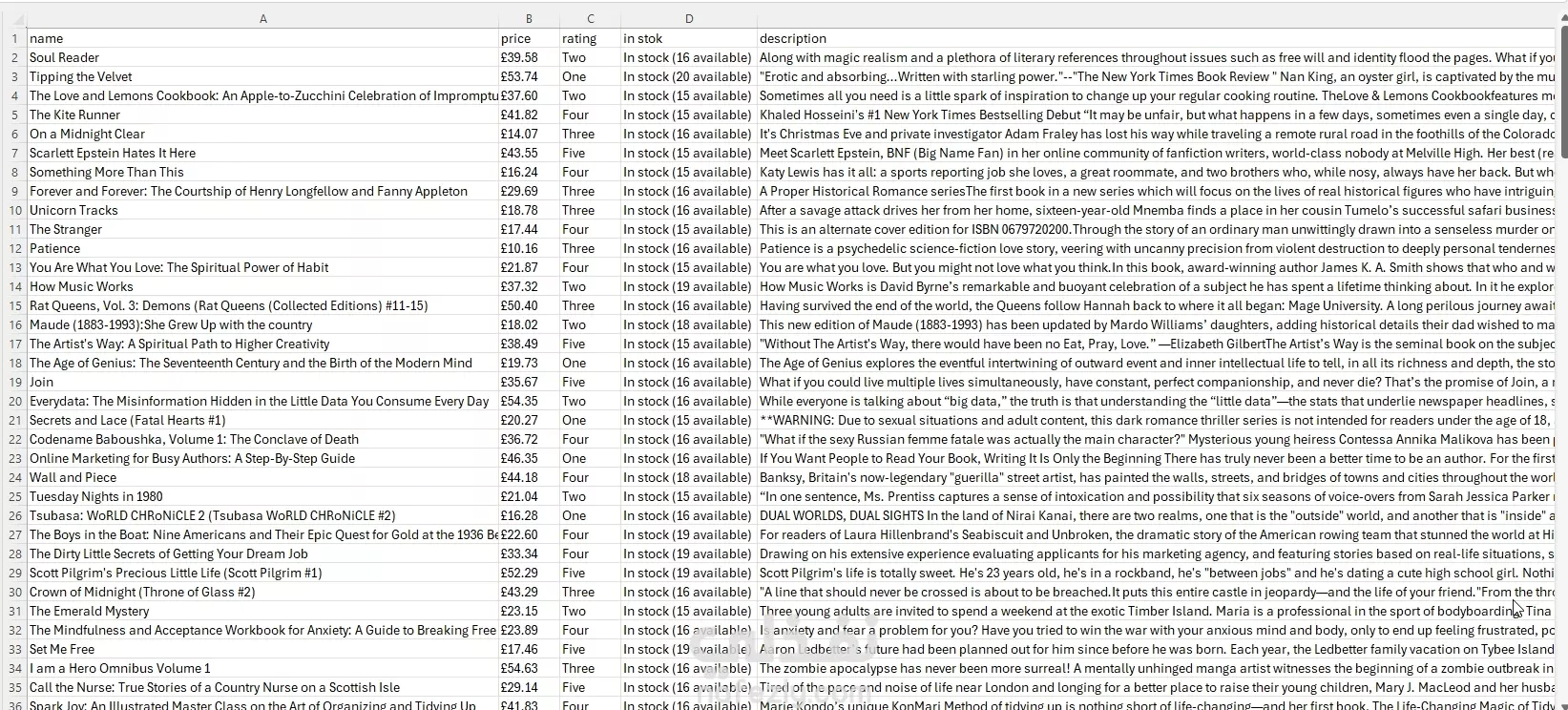Select the price cell '£54.35'
The height and width of the screenshot is (710, 1568).
pyautogui.click(x=529, y=401)
